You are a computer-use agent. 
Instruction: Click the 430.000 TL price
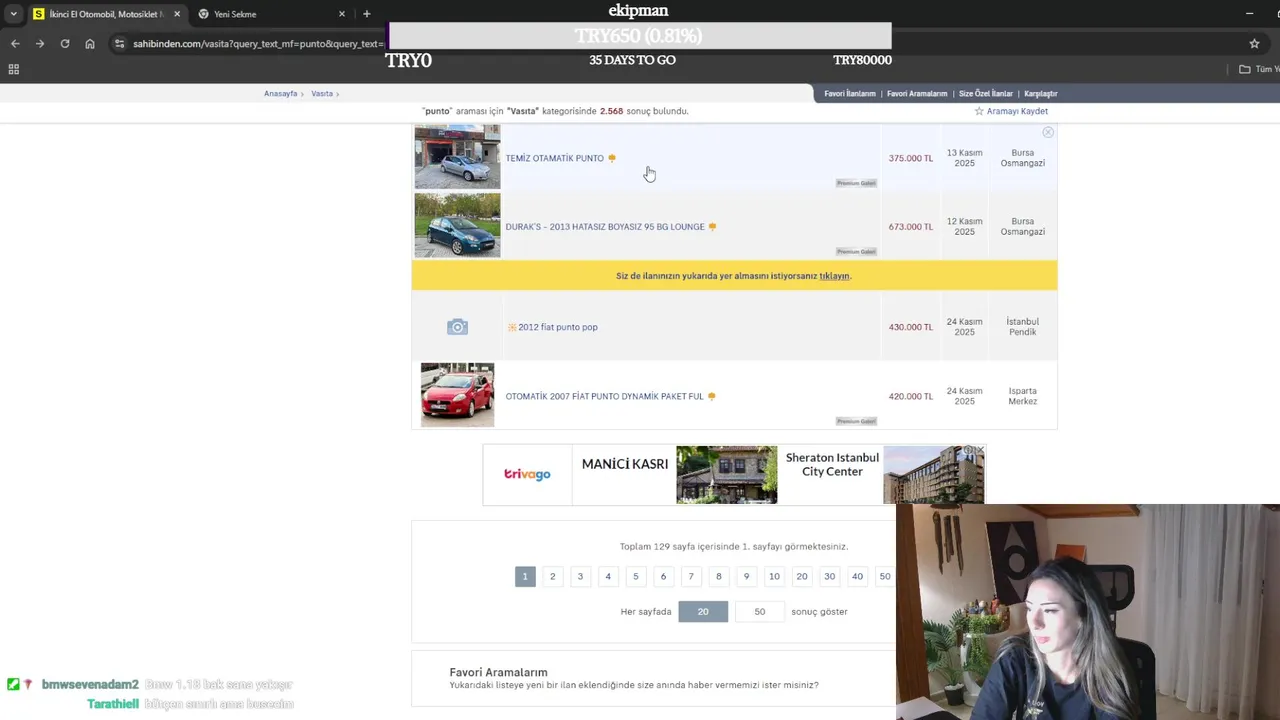(911, 327)
